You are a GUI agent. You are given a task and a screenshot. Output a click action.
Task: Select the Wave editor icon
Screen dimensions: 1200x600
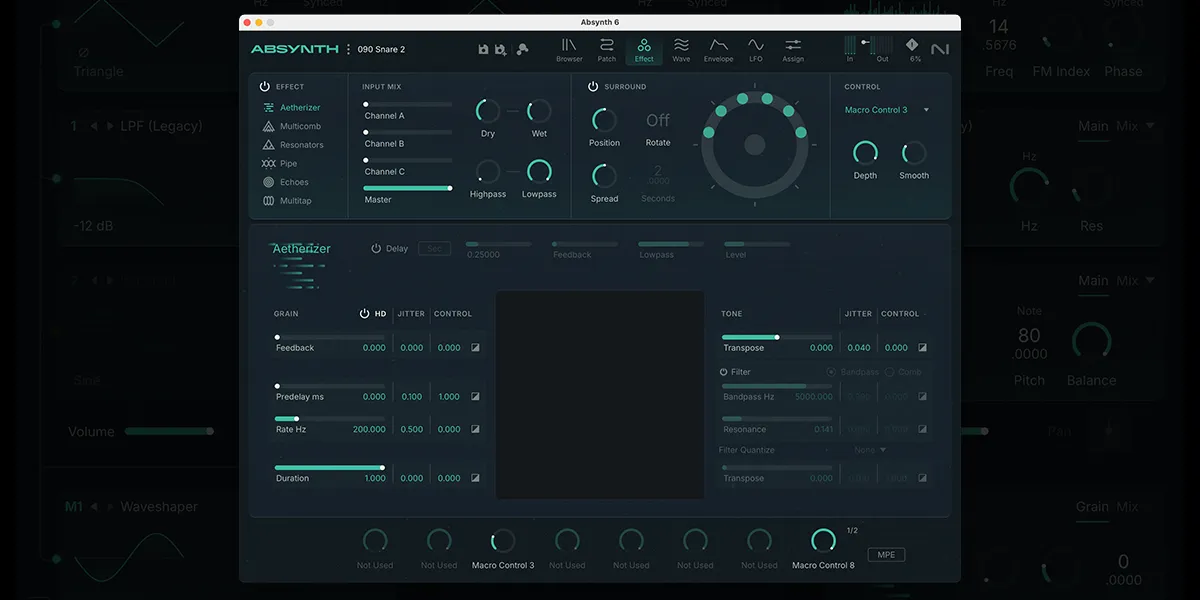pyautogui.click(x=681, y=48)
